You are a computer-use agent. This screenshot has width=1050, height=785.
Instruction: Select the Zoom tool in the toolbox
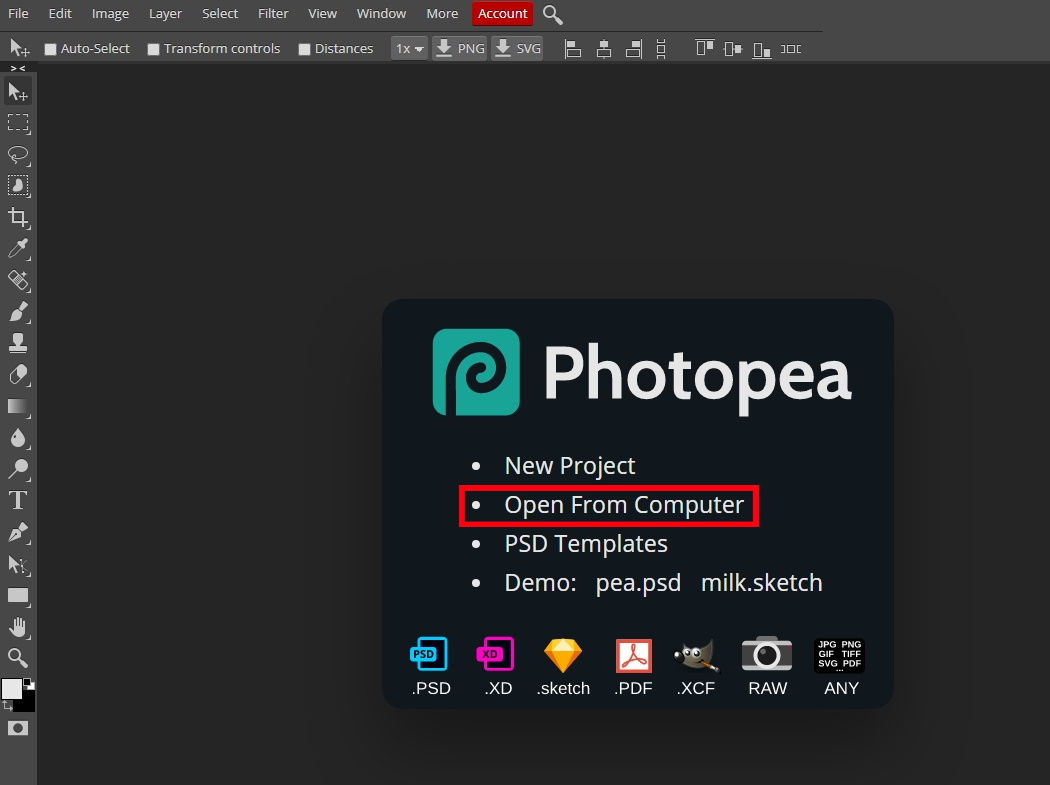pos(18,658)
